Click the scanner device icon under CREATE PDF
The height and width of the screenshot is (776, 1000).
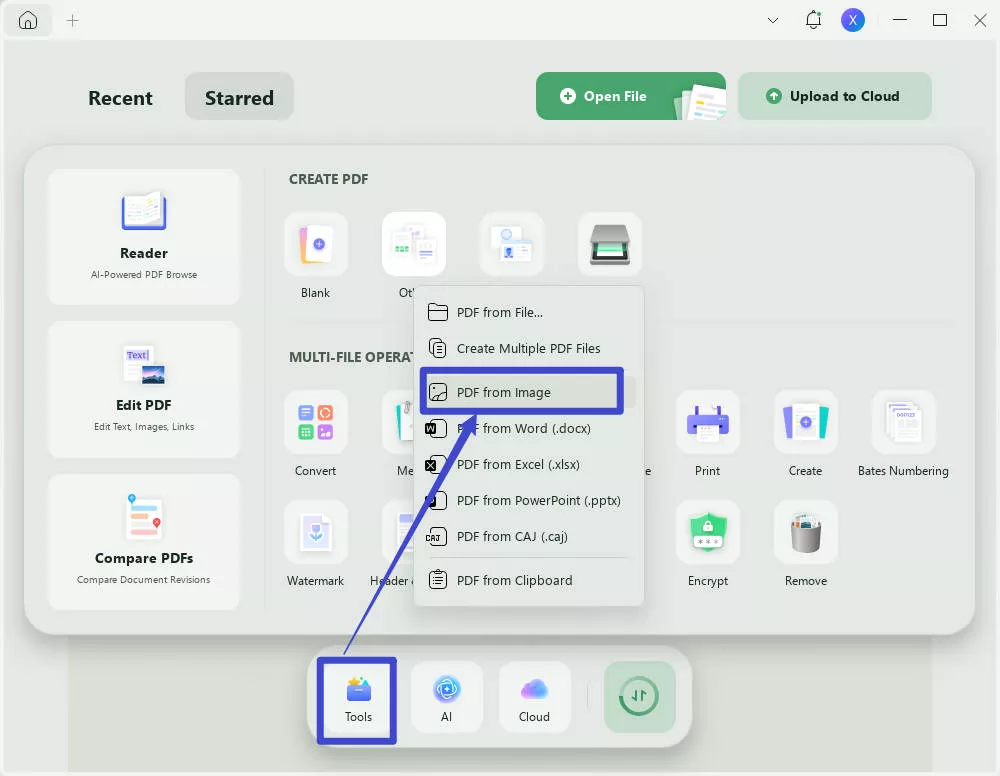tap(609, 243)
